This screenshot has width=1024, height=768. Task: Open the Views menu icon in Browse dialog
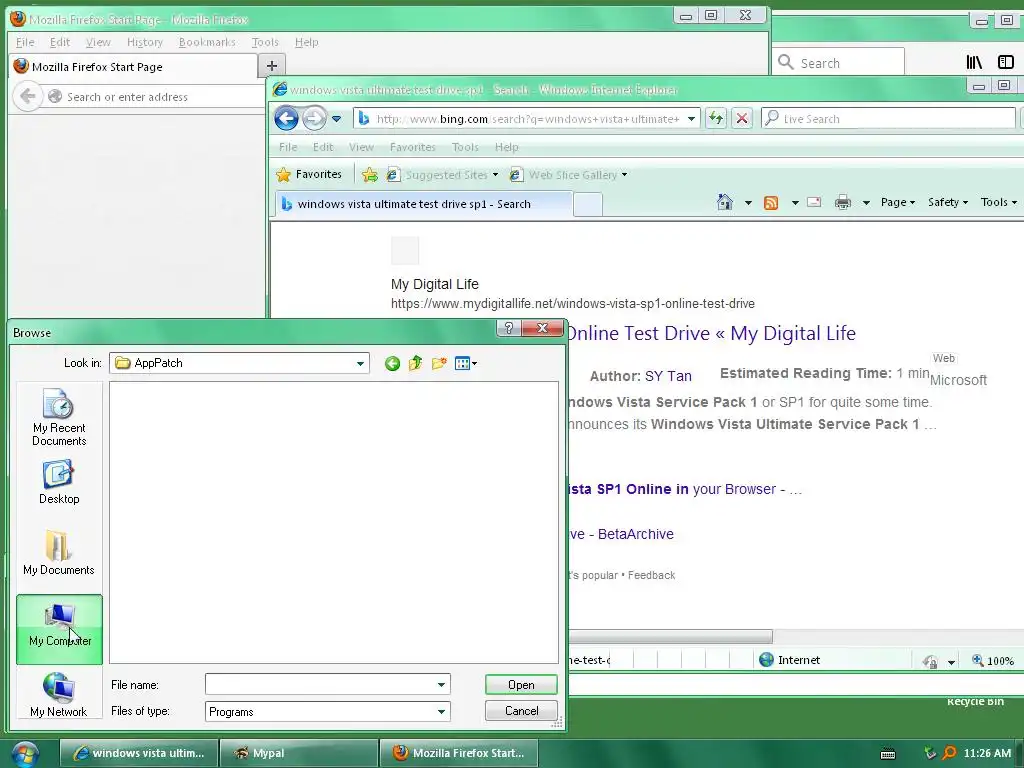click(x=466, y=363)
